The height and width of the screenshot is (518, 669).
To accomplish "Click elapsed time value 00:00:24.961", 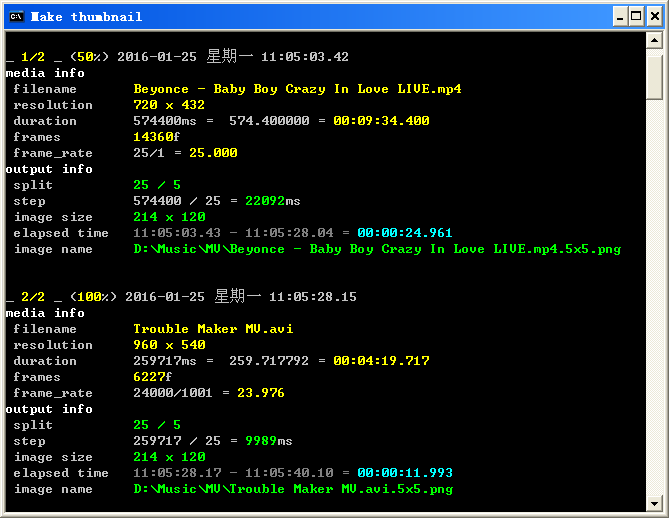I will click(x=405, y=233).
